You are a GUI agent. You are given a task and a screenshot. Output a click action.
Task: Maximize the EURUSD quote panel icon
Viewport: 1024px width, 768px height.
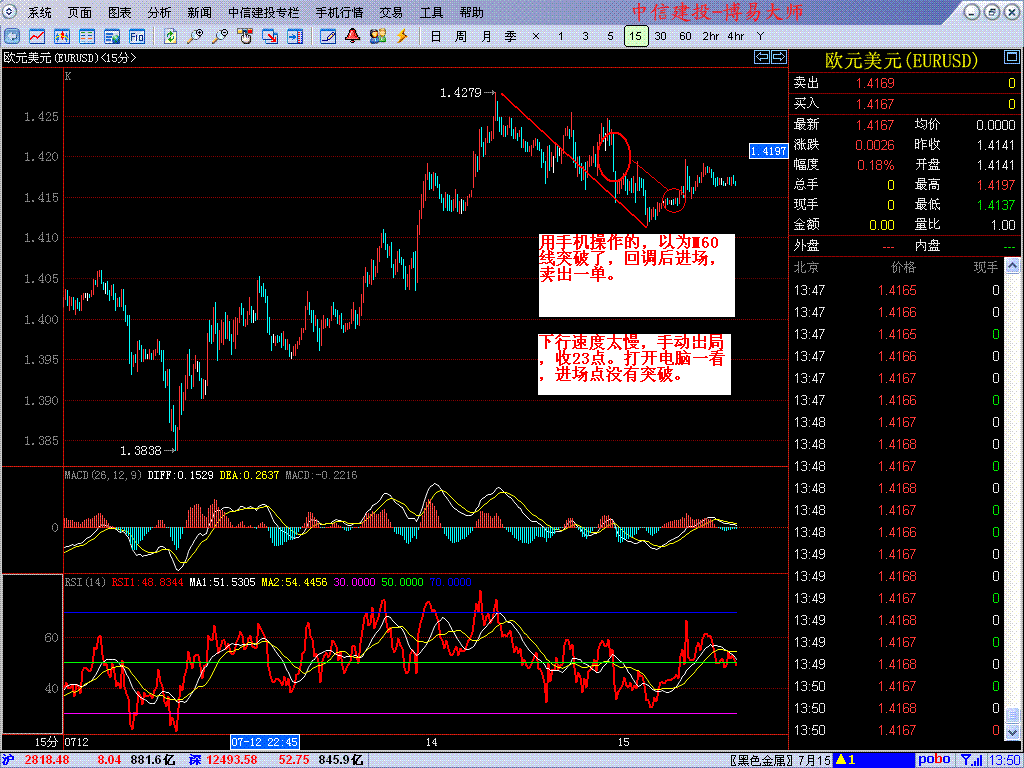(1011, 58)
